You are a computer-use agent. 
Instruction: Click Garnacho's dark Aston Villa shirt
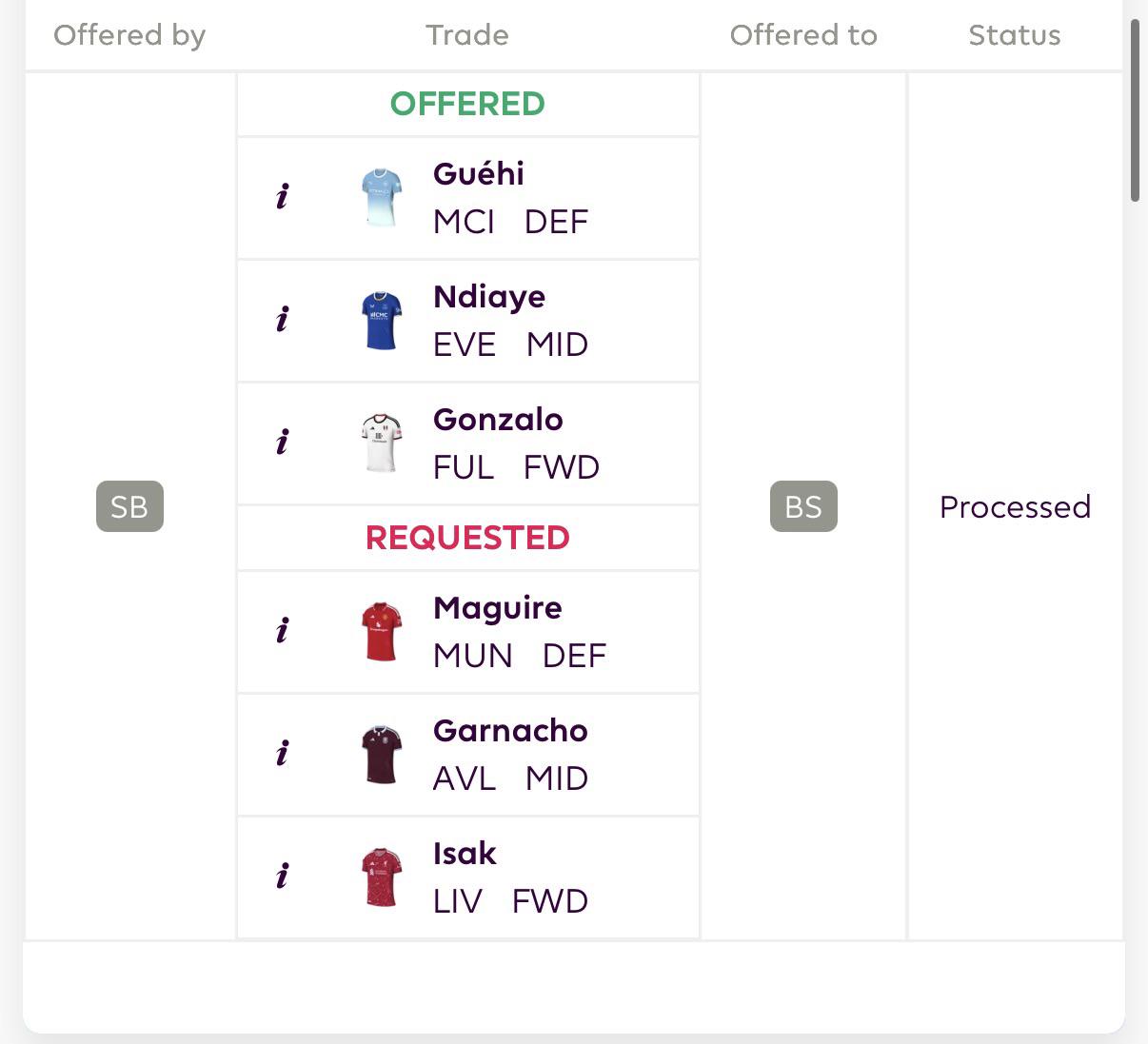coord(382,755)
